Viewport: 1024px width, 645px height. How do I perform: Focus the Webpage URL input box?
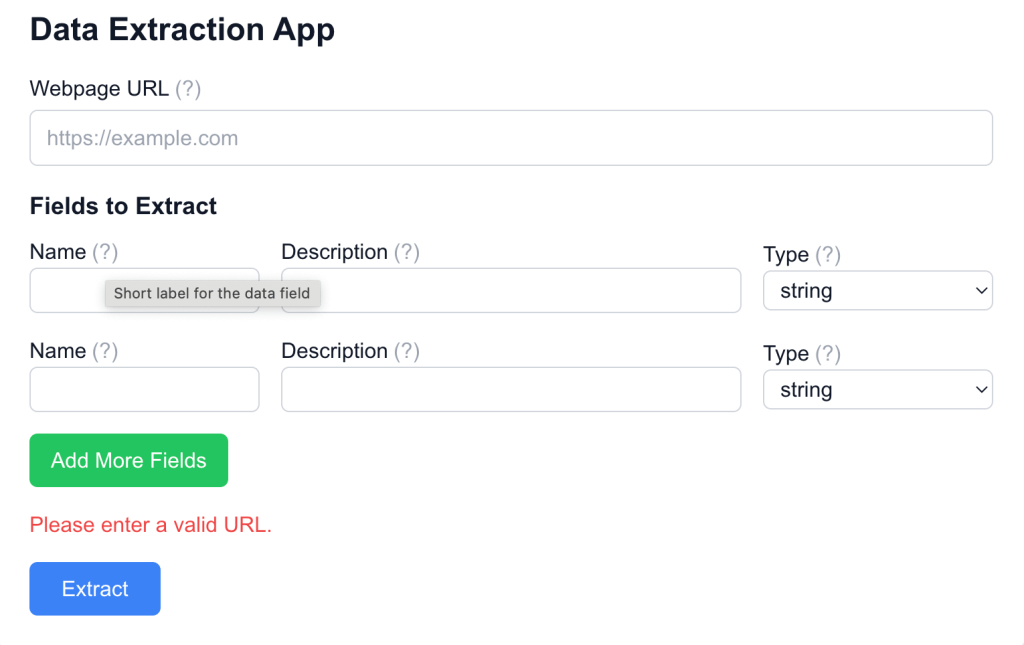pyautogui.click(x=510, y=138)
